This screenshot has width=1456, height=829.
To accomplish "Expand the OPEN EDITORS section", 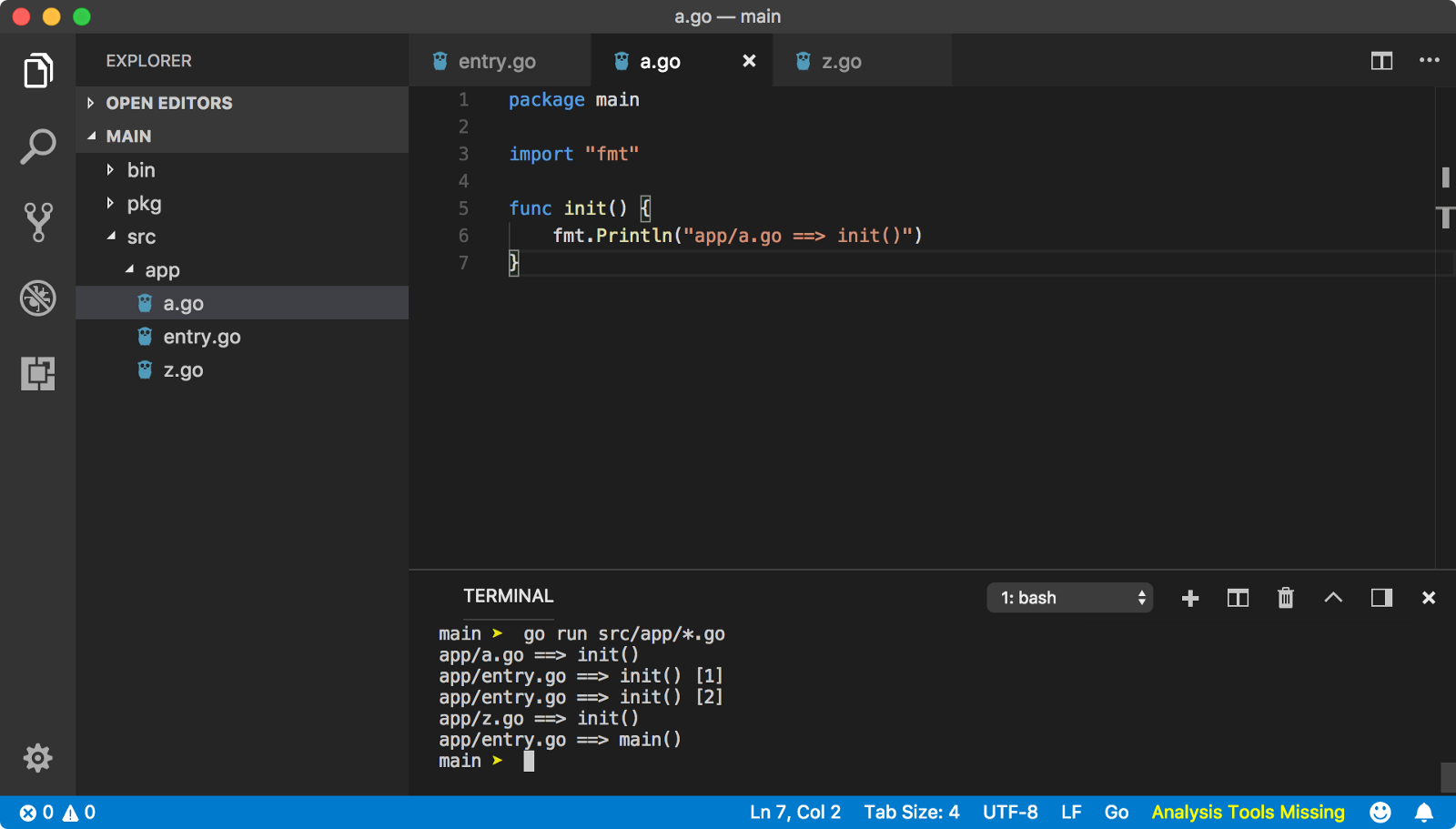I will click(x=242, y=103).
